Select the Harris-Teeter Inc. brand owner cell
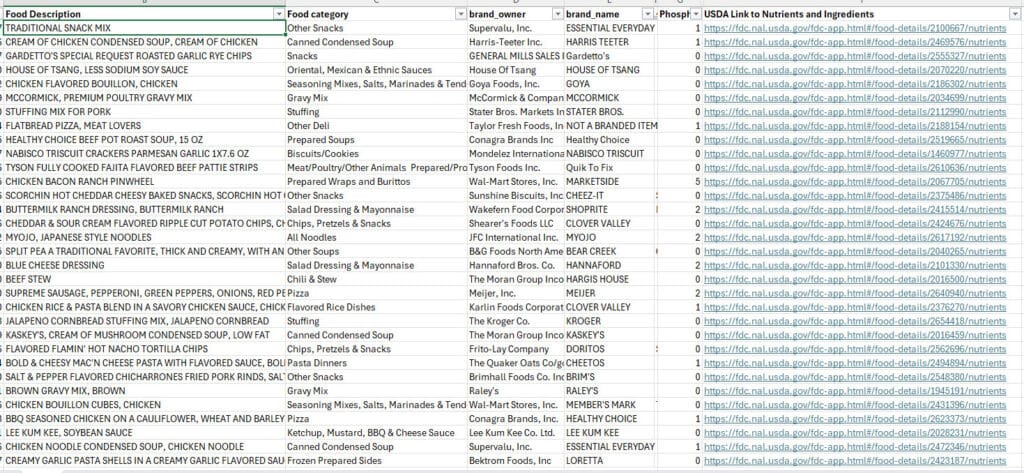The width and height of the screenshot is (1024, 473). pyautogui.click(x=515, y=42)
